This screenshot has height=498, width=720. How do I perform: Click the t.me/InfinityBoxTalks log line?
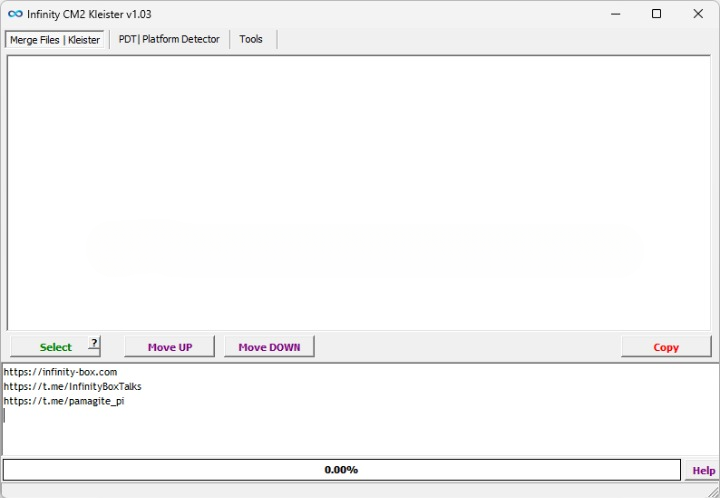pos(72,386)
